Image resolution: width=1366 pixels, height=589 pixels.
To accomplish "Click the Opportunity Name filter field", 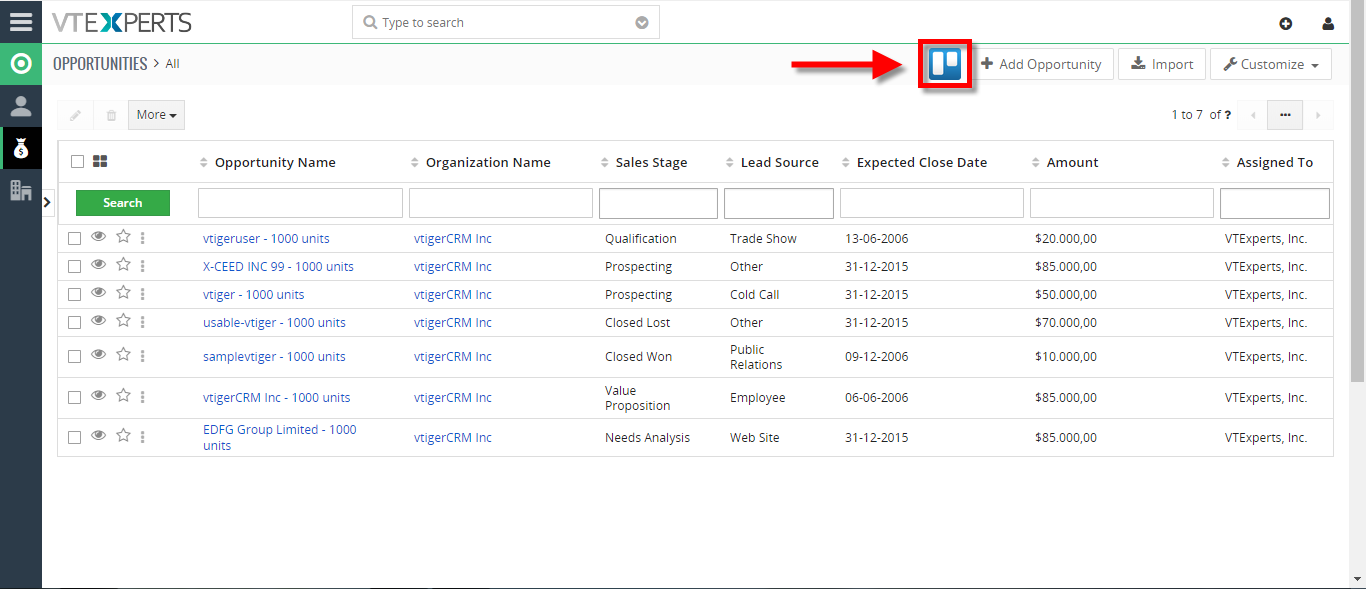I will pyautogui.click(x=300, y=203).
